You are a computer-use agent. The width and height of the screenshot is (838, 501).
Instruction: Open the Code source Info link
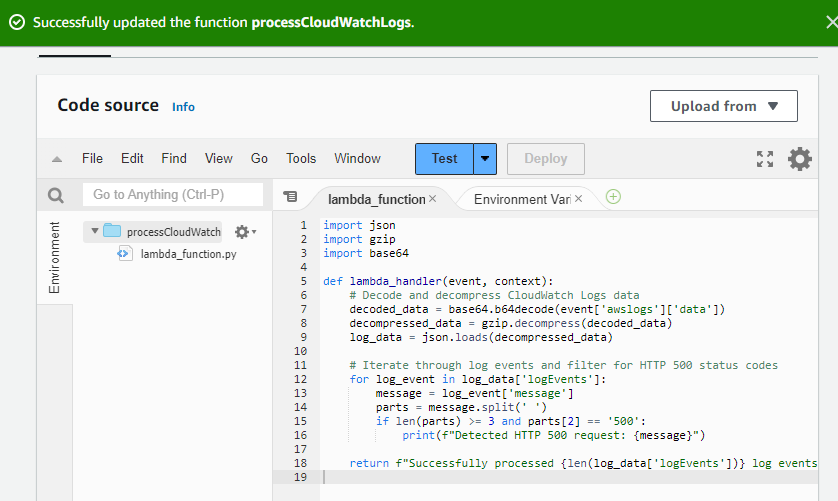point(183,107)
